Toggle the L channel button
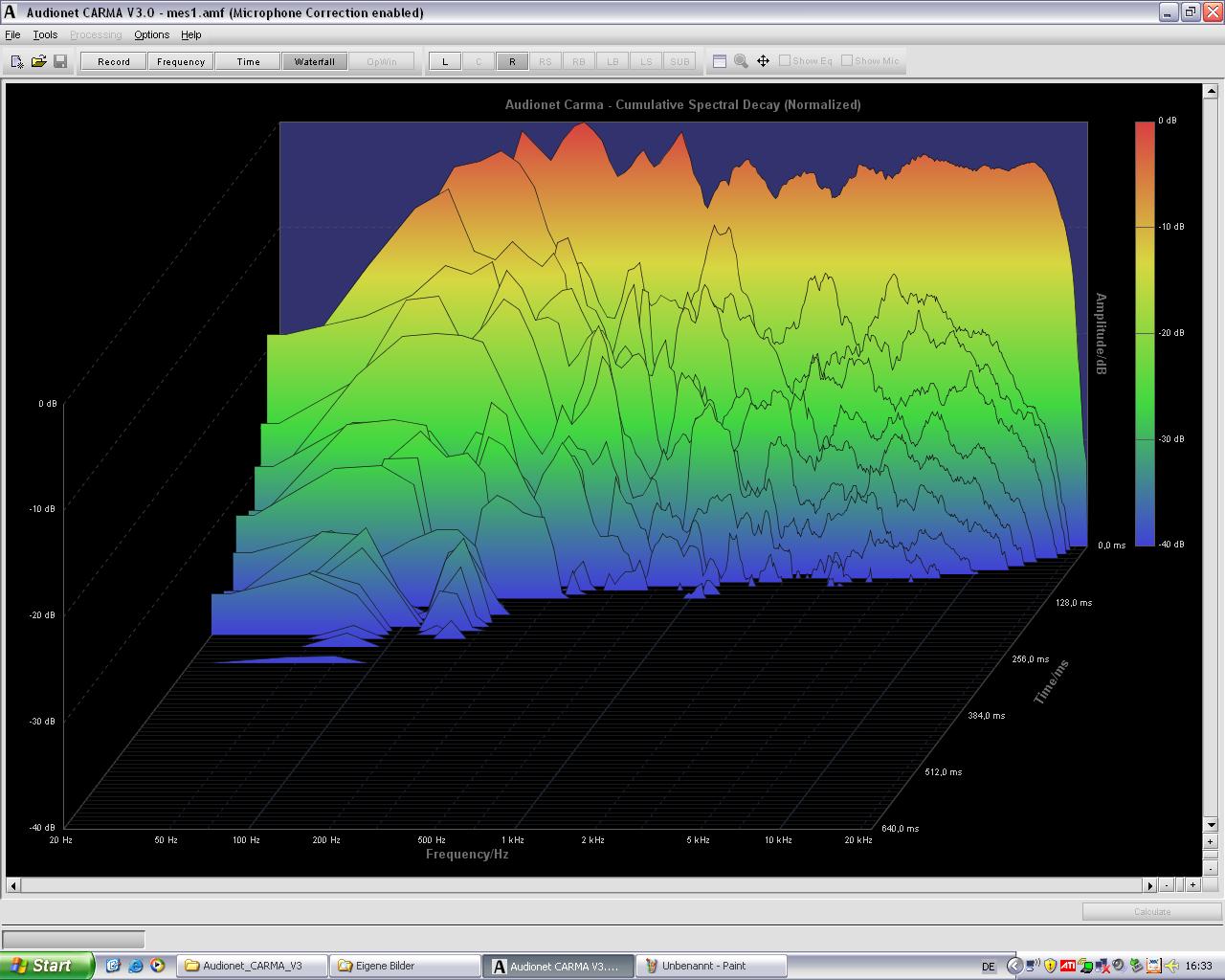Image resolution: width=1225 pixels, height=980 pixels. [444, 61]
